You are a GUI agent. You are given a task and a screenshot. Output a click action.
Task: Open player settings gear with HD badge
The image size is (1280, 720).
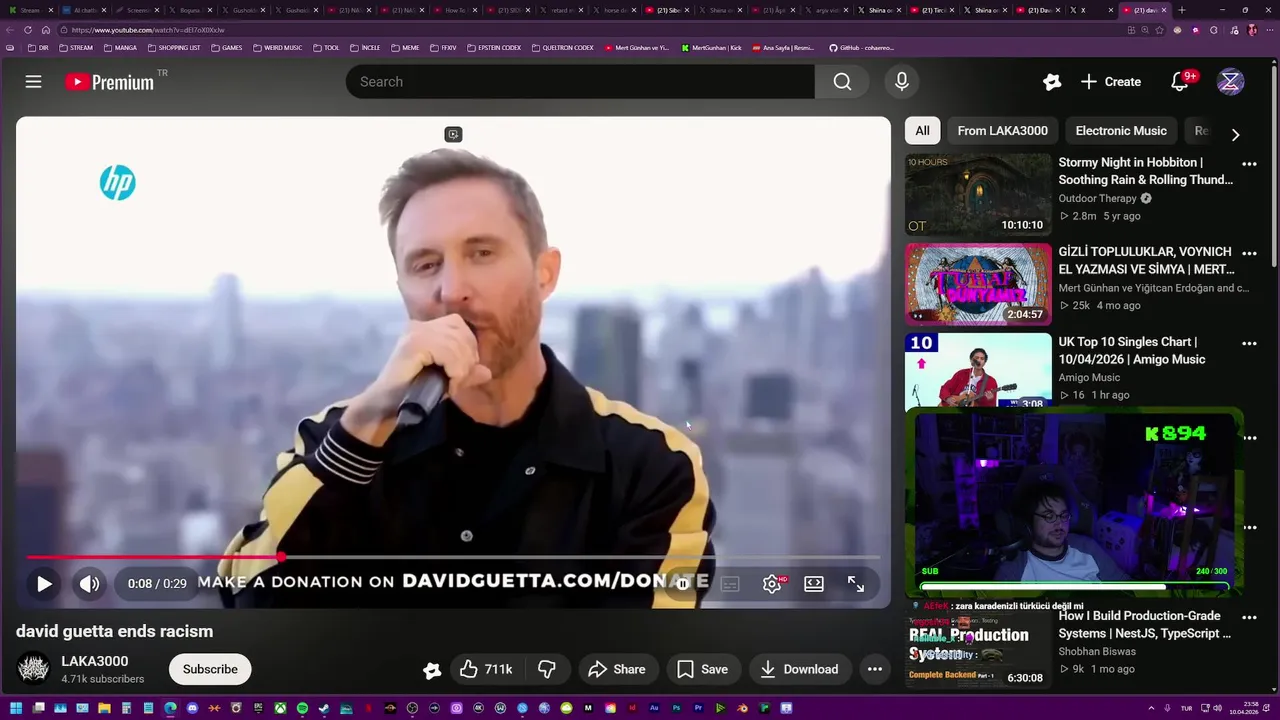[x=773, y=584]
